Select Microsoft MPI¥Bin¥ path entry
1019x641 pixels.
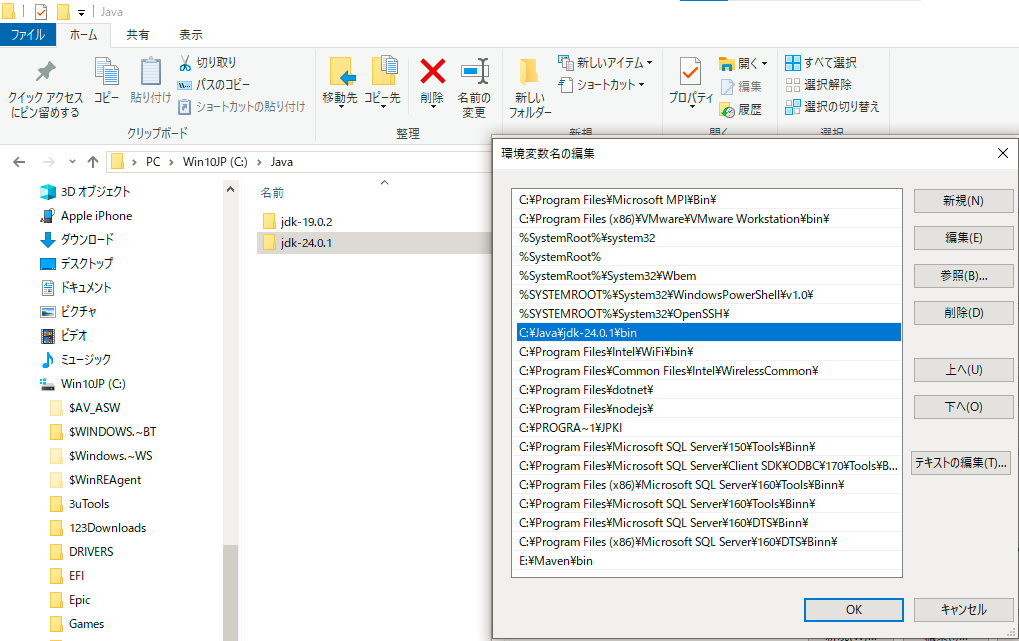(708, 200)
